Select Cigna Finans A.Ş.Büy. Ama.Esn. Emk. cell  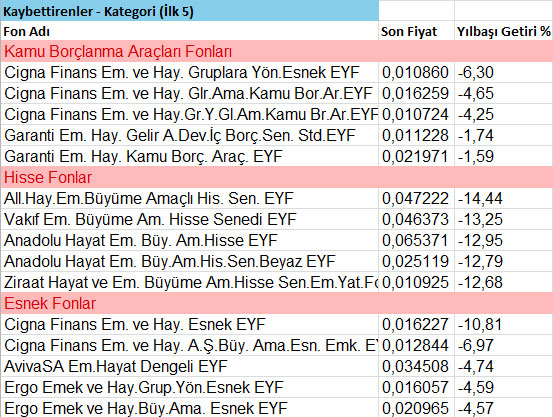tap(190, 345)
